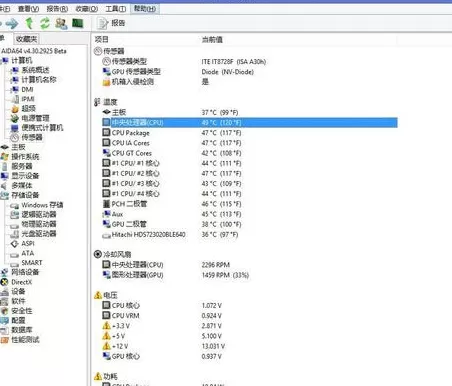
Task: Click the icon beside CPU GT Cores
Action: point(106,153)
